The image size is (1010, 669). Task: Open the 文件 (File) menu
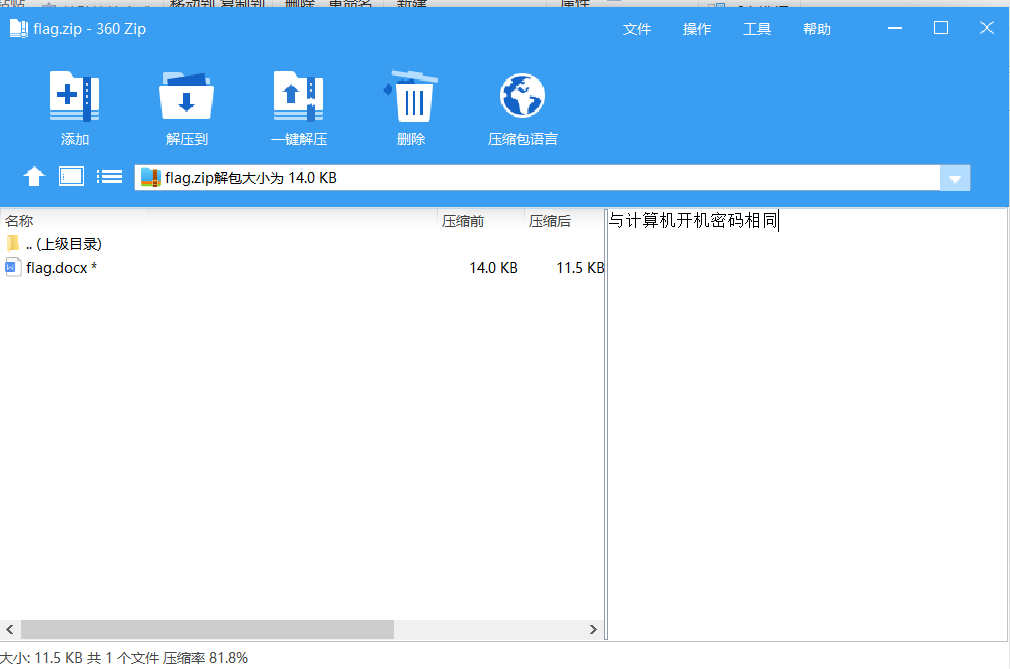(636, 29)
